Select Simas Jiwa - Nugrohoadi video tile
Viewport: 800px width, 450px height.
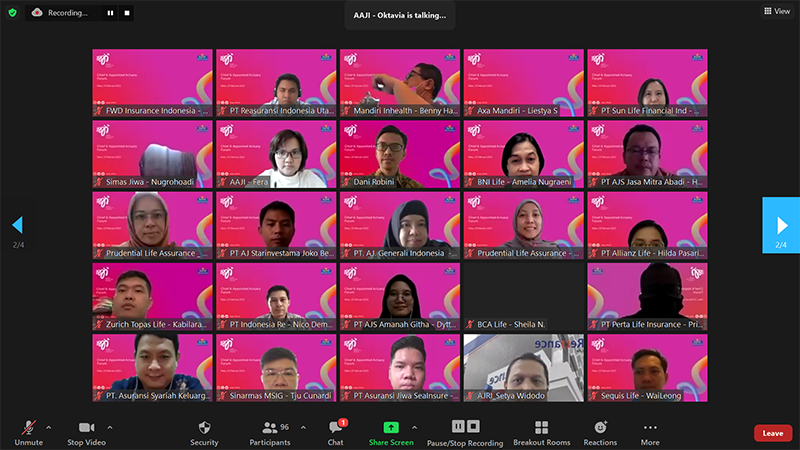coord(153,154)
